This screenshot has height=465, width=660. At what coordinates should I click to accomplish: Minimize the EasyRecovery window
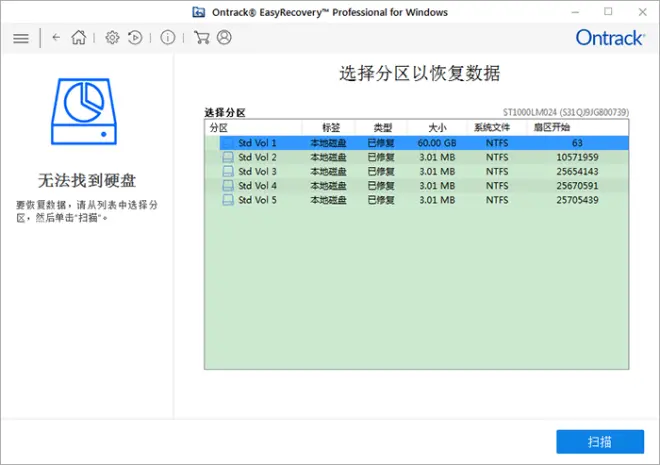pos(575,12)
